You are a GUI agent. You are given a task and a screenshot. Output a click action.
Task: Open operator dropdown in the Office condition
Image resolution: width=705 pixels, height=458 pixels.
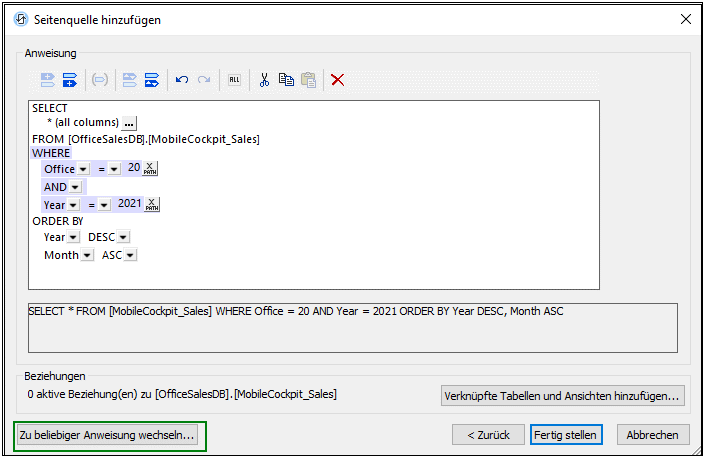(114, 169)
